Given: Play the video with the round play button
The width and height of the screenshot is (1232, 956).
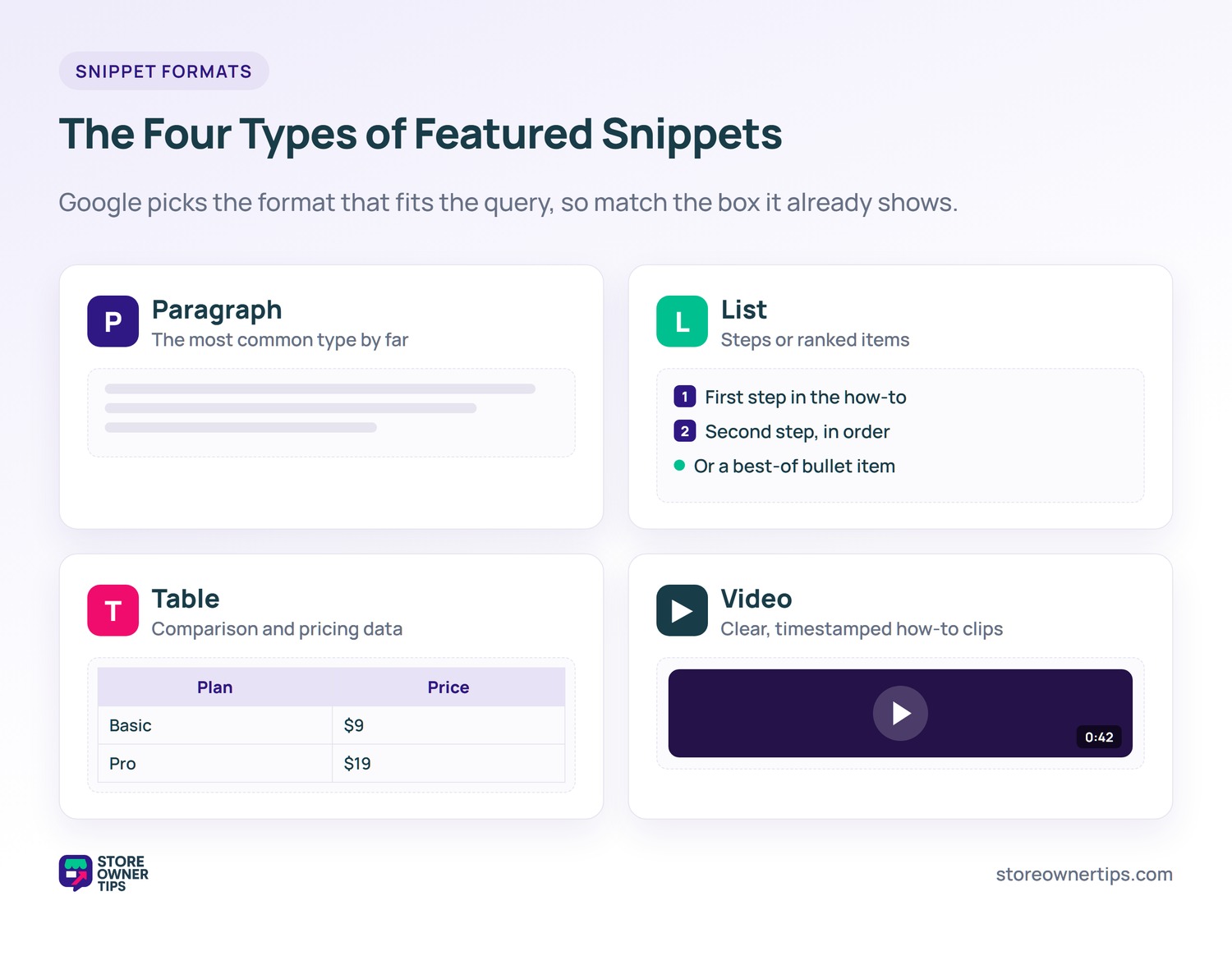Looking at the screenshot, I should (900, 713).
